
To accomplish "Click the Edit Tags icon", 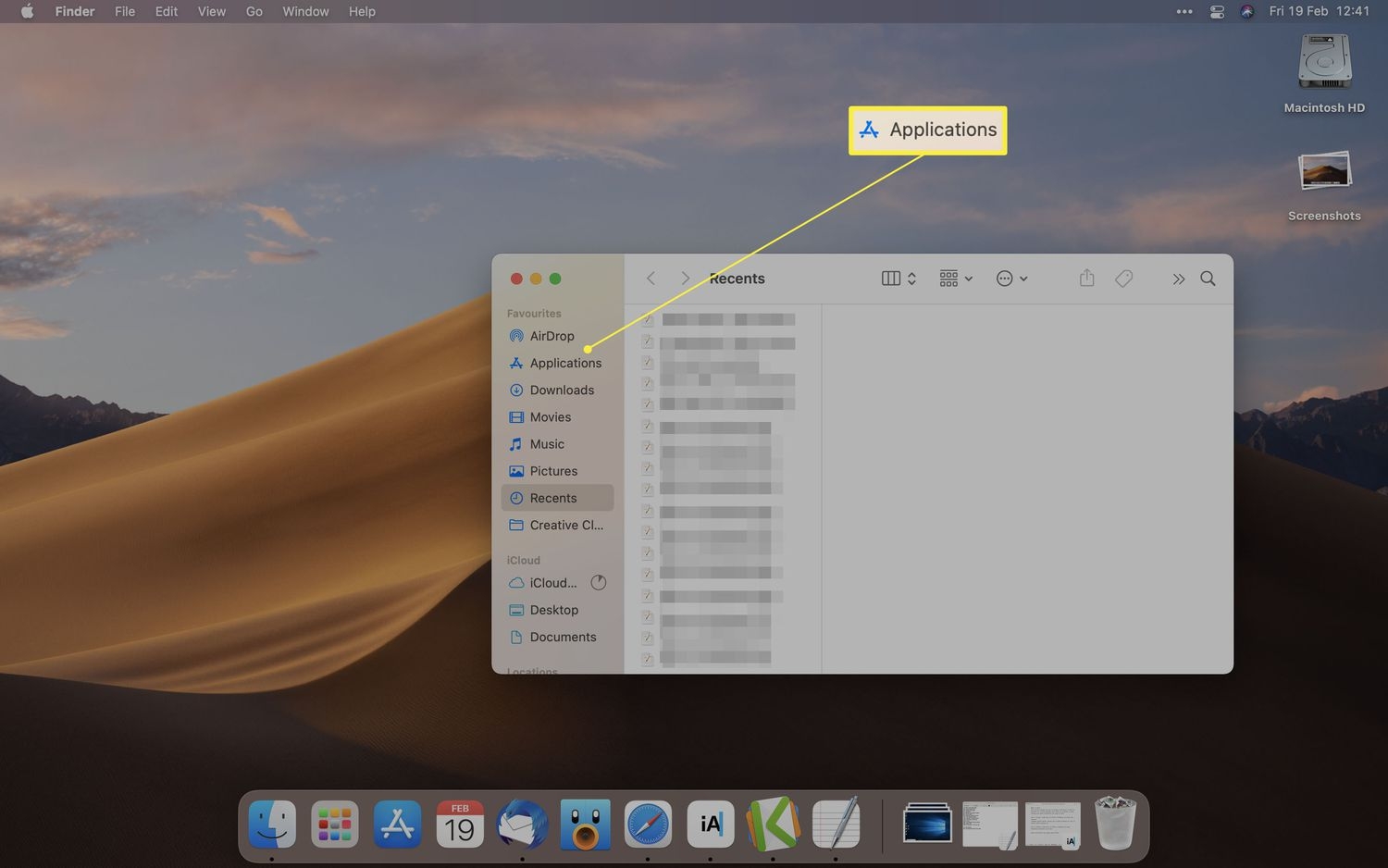I will (1124, 279).
